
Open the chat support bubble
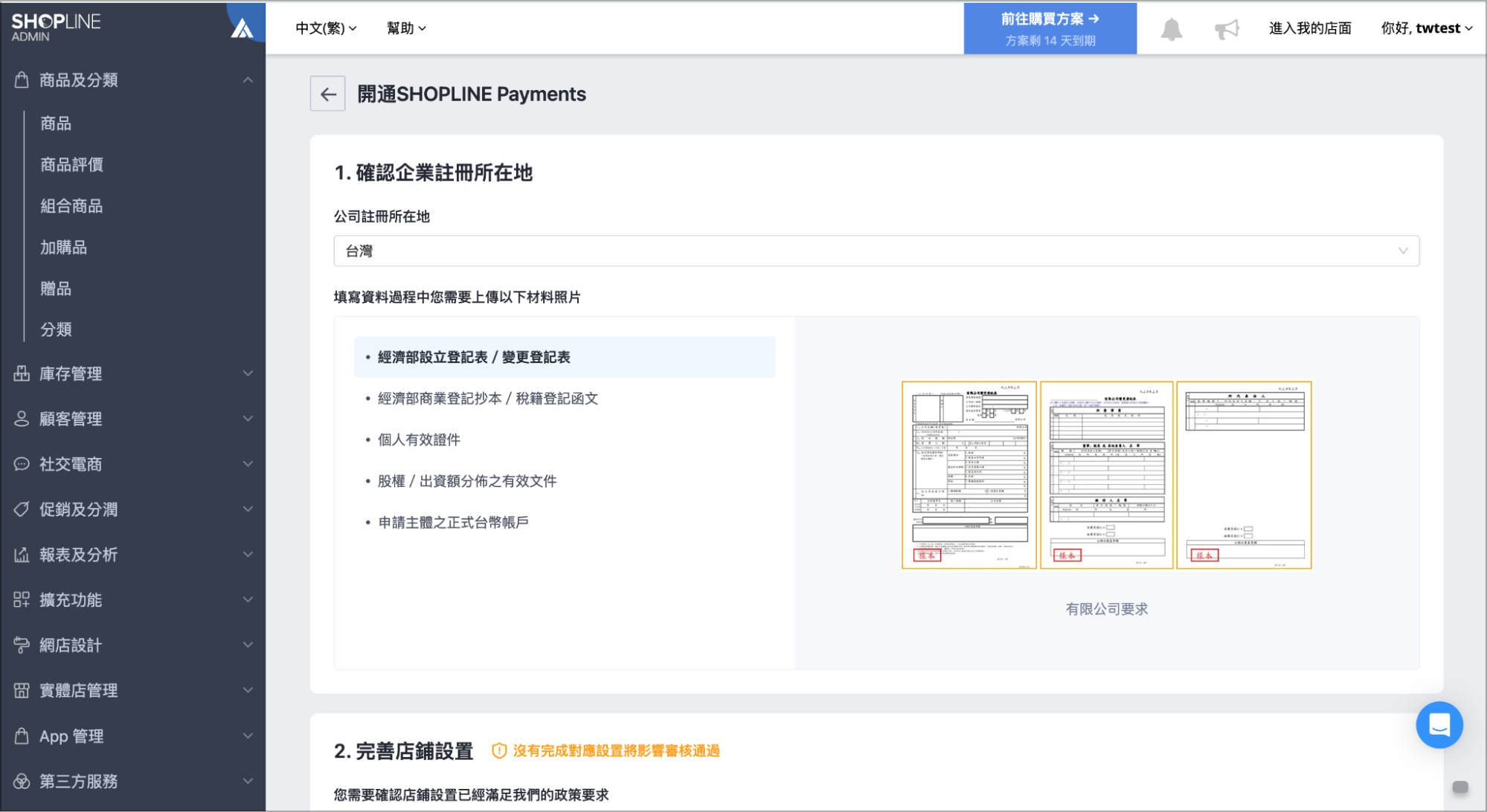(x=1439, y=724)
